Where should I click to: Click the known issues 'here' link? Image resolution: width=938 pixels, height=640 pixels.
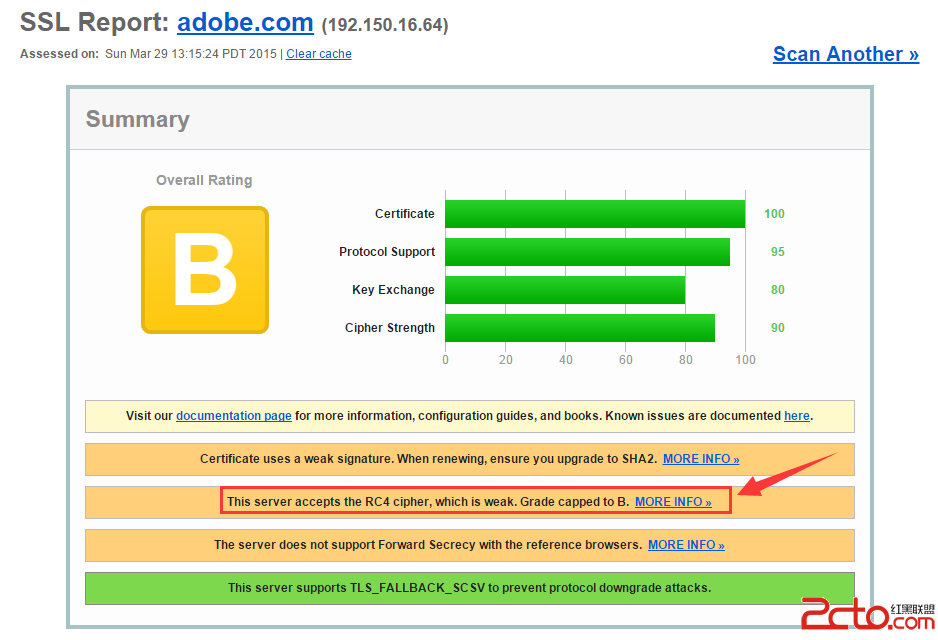(797, 416)
